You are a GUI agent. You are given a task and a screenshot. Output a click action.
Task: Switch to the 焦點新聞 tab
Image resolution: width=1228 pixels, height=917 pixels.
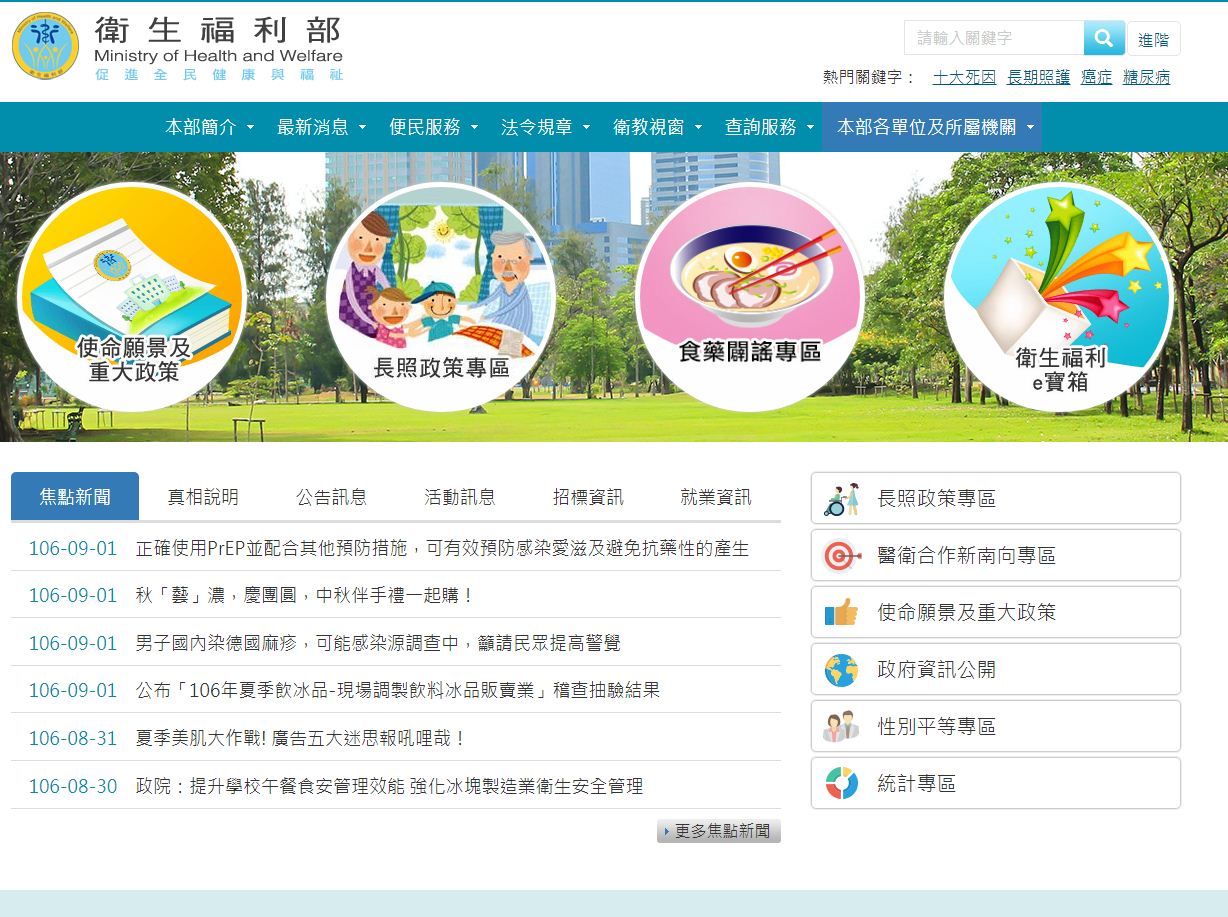click(75, 497)
